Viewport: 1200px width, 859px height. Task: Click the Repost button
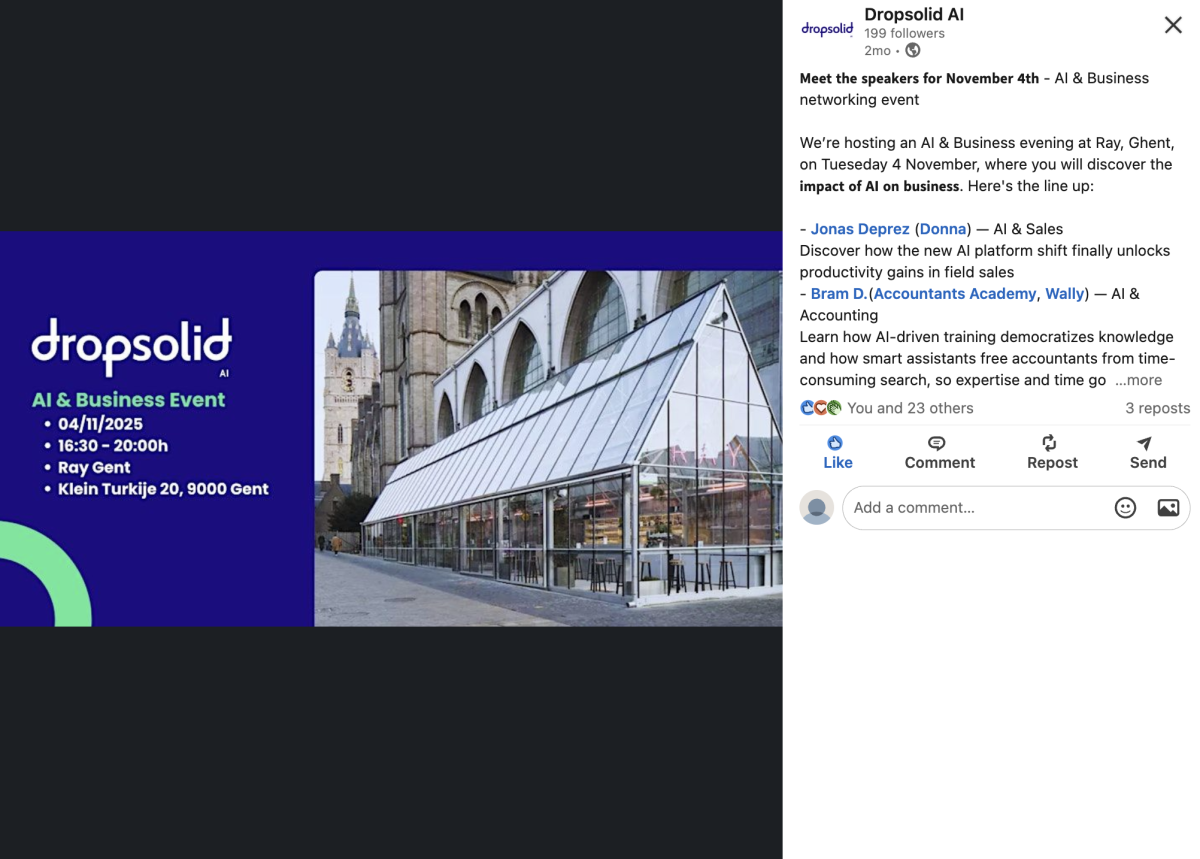click(1052, 452)
